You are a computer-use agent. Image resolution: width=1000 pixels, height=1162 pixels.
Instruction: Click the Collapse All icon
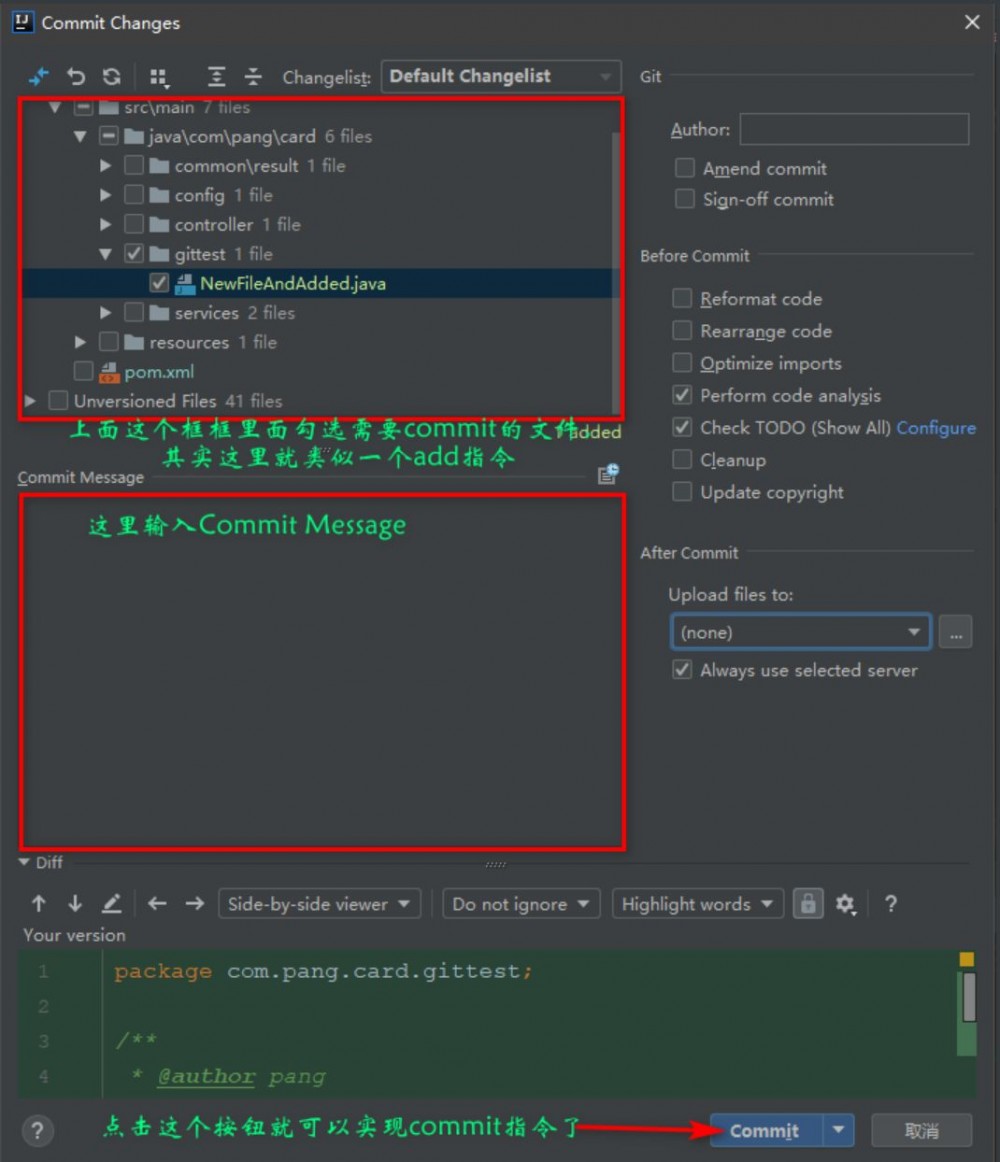coord(253,76)
